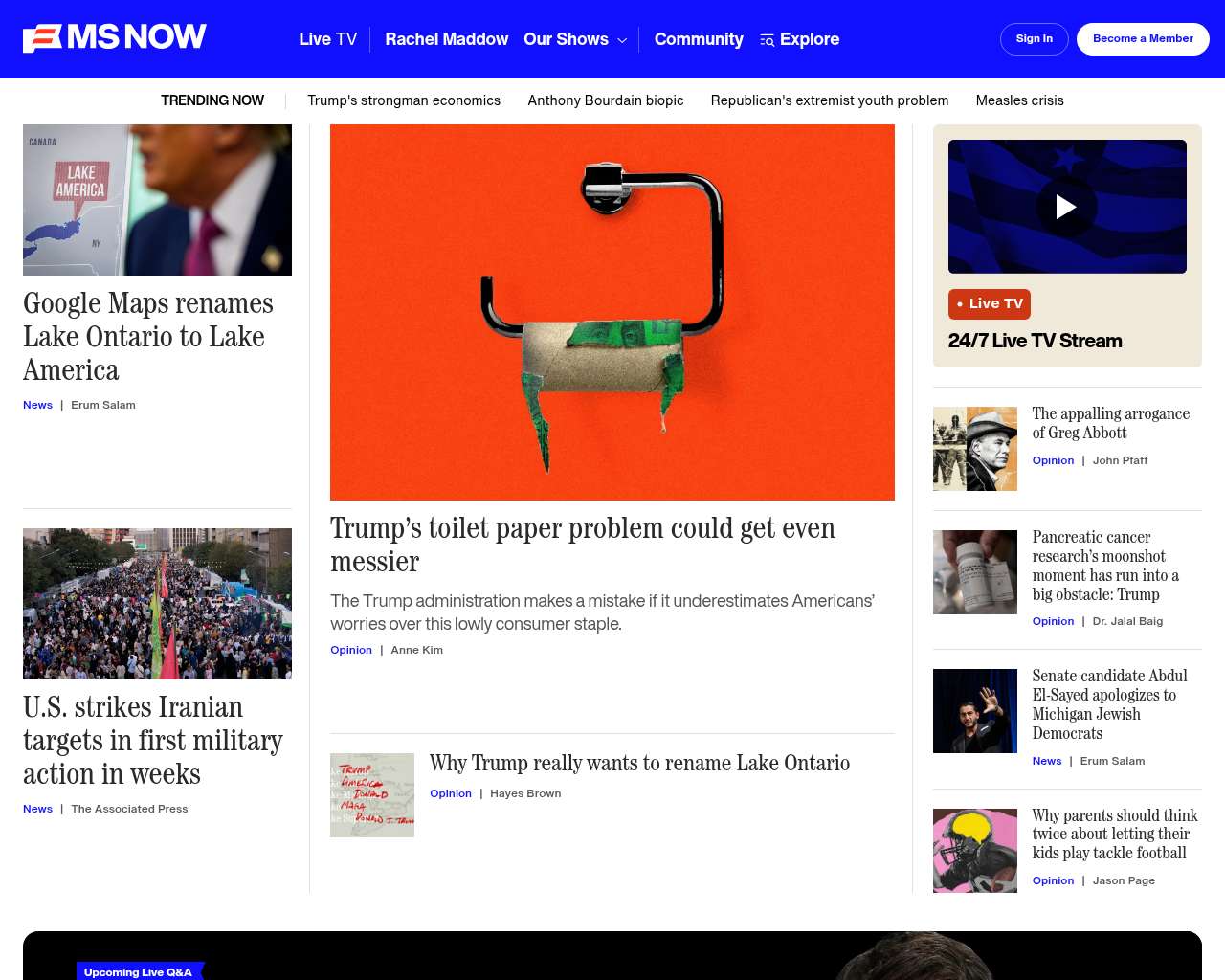Read Trump's toilet paper problem headline
This screenshot has height=980, width=1225.
[583, 545]
